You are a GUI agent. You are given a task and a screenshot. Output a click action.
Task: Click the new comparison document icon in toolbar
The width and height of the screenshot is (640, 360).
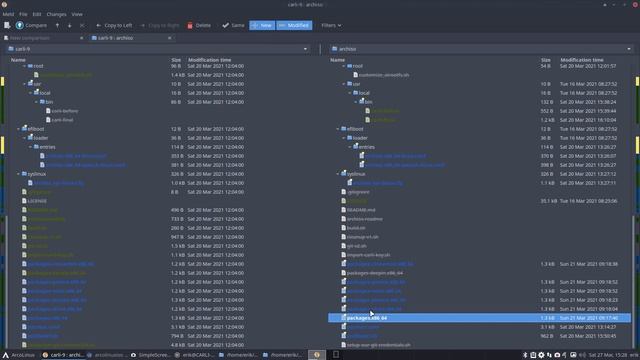click(7, 25)
